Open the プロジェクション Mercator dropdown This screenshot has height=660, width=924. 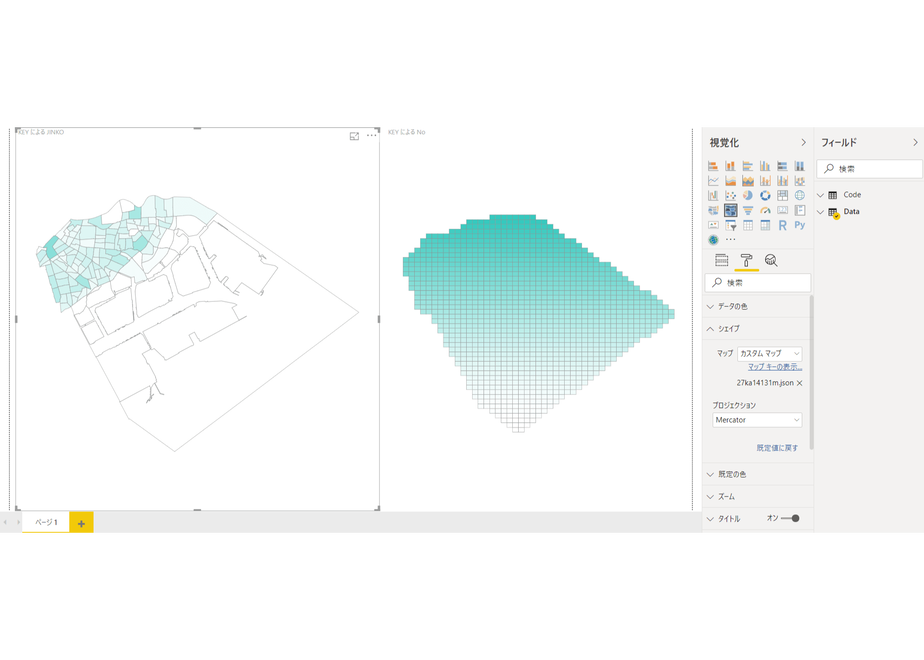coord(757,420)
